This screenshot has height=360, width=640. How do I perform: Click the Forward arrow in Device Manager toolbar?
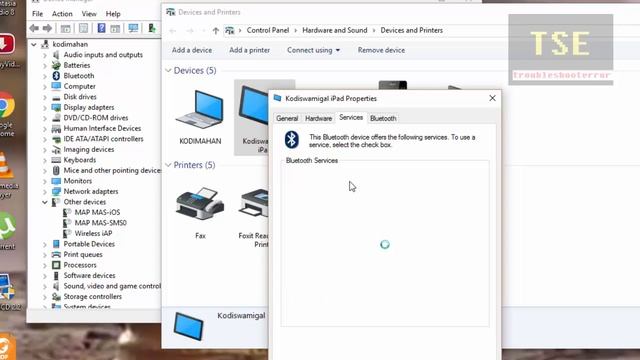click(47, 28)
